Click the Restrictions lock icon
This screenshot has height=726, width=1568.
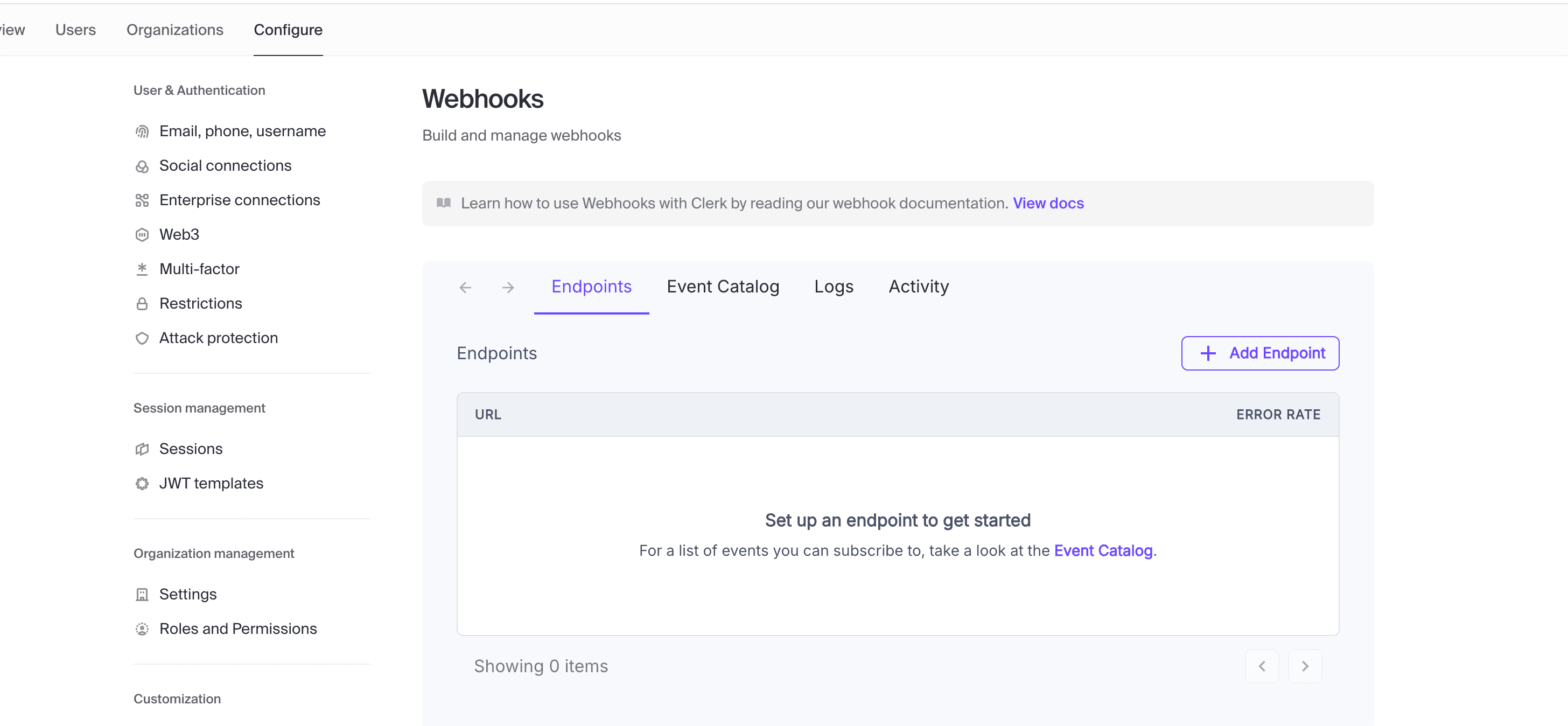pos(142,303)
